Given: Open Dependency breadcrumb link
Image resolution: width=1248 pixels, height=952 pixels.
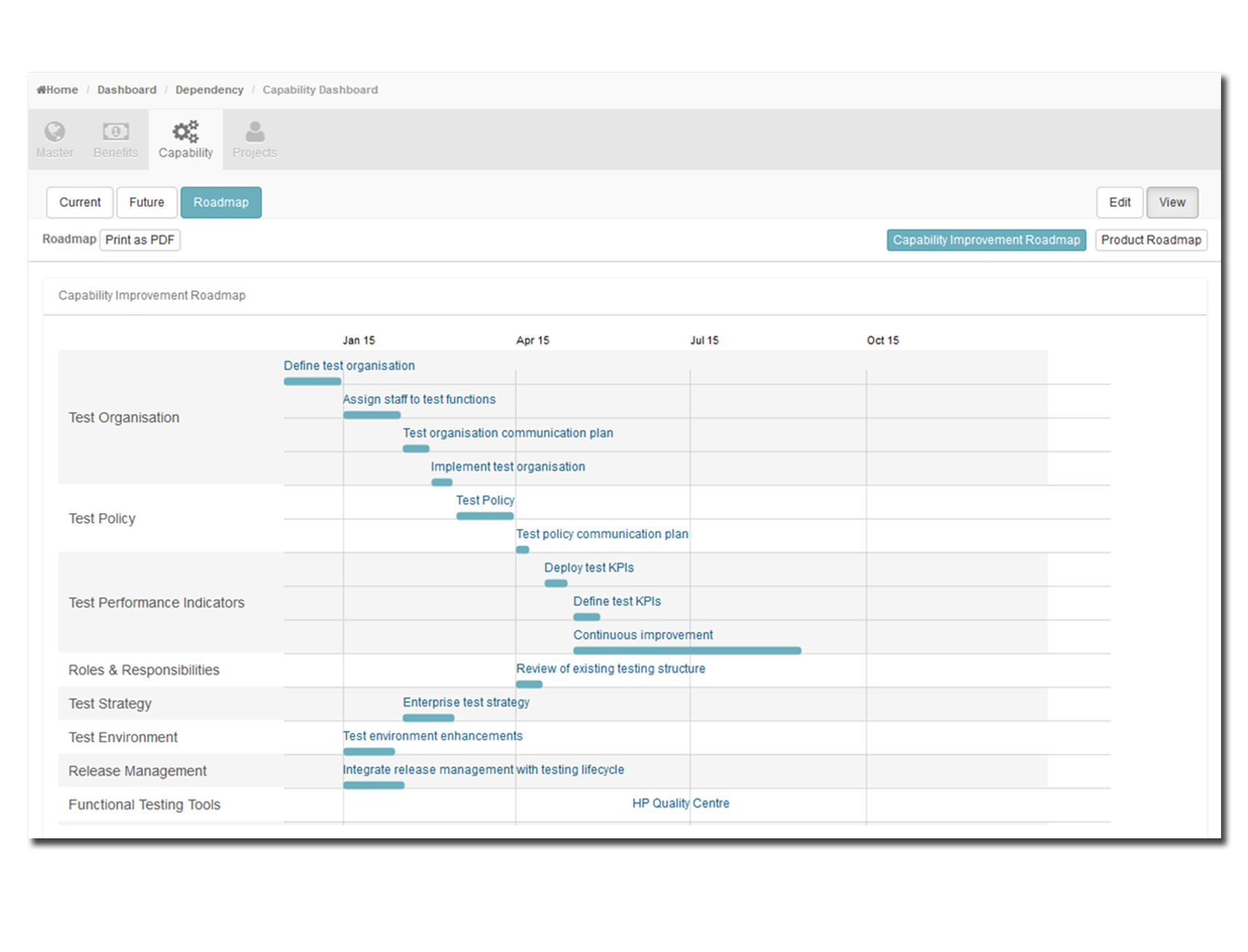Looking at the screenshot, I should coord(209,90).
